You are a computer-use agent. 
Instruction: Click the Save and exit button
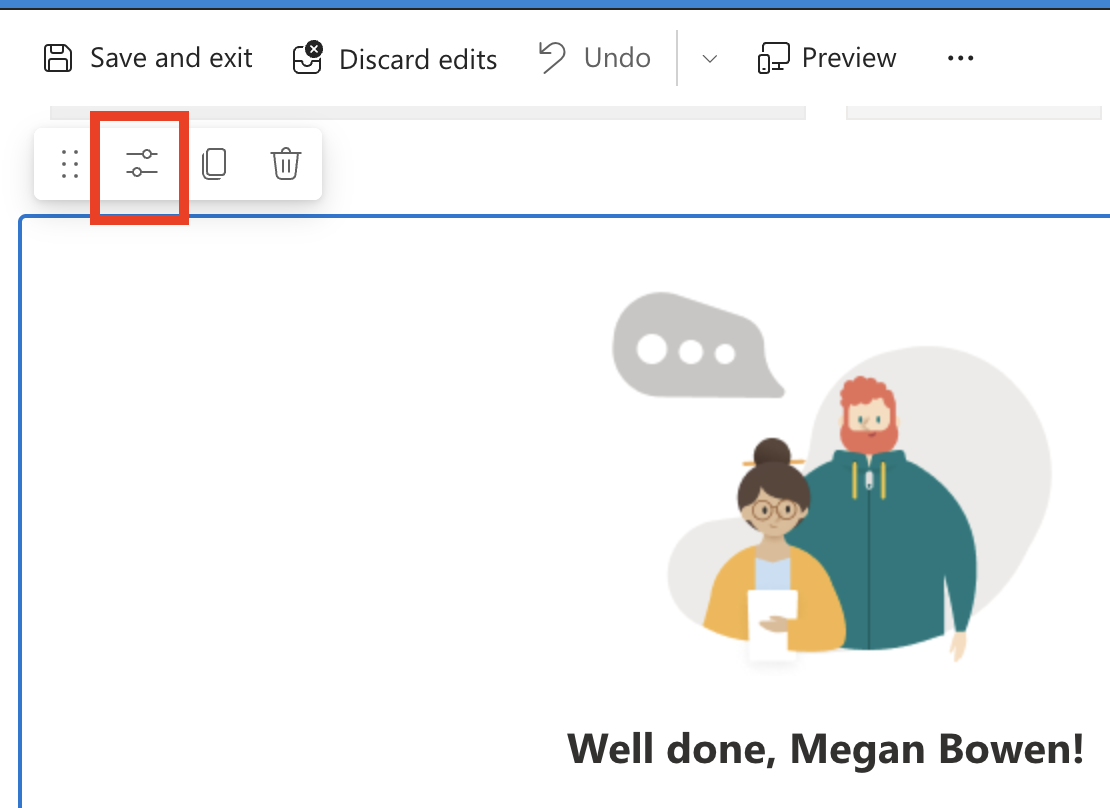pos(147,58)
